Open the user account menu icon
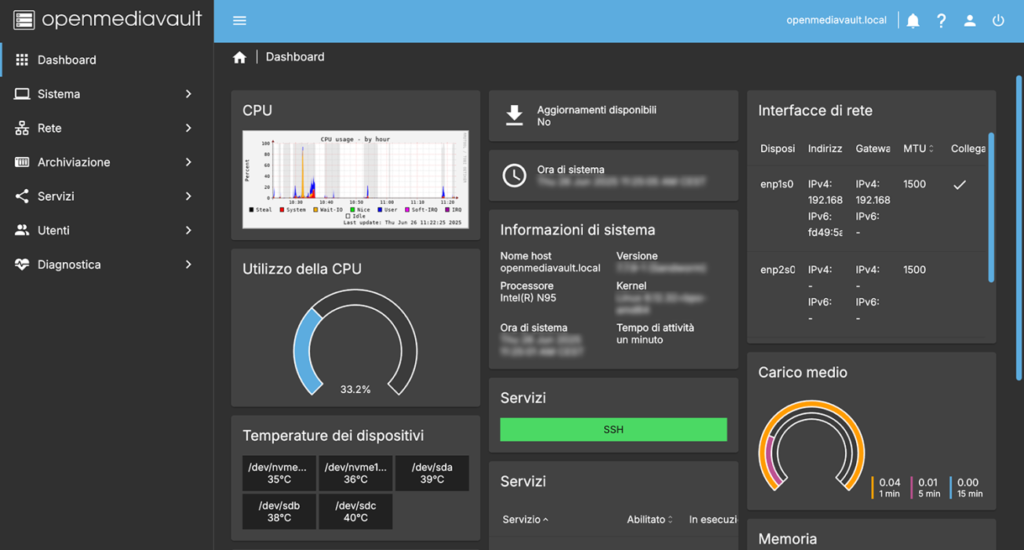This screenshot has width=1024, height=550. pyautogui.click(x=970, y=21)
